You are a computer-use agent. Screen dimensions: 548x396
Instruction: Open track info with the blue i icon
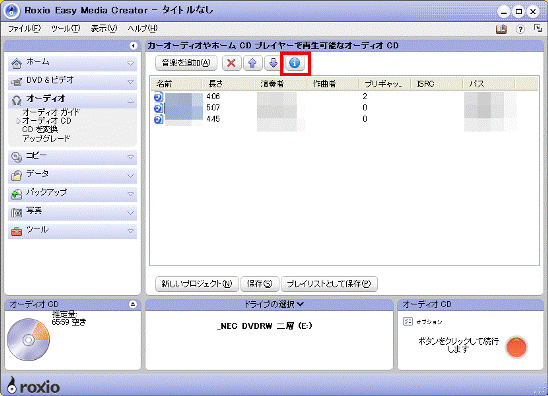click(x=295, y=63)
